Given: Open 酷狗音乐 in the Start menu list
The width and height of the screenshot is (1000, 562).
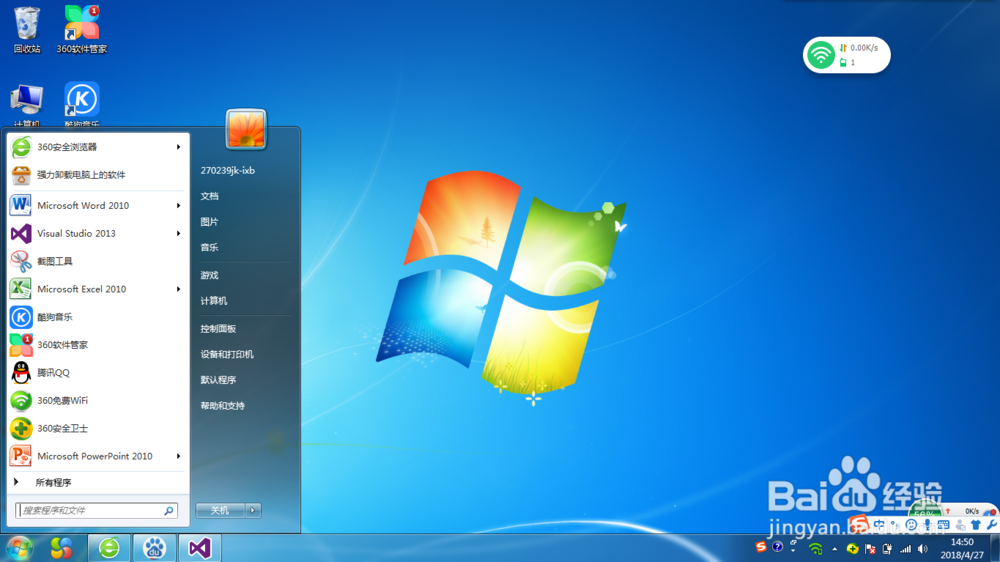Looking at the screenshot, I should [x=96, y=317].
